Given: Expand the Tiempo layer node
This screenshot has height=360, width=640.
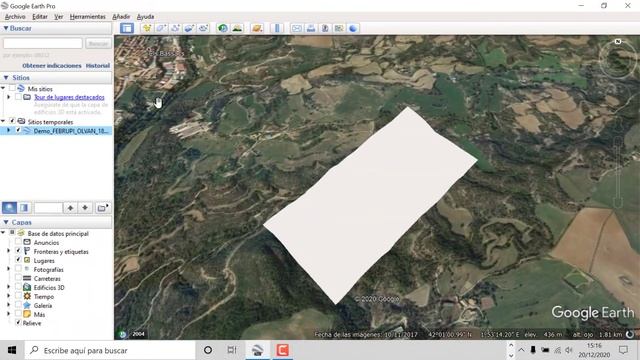Looking at the screenshot, I should (x=9, y=296).
